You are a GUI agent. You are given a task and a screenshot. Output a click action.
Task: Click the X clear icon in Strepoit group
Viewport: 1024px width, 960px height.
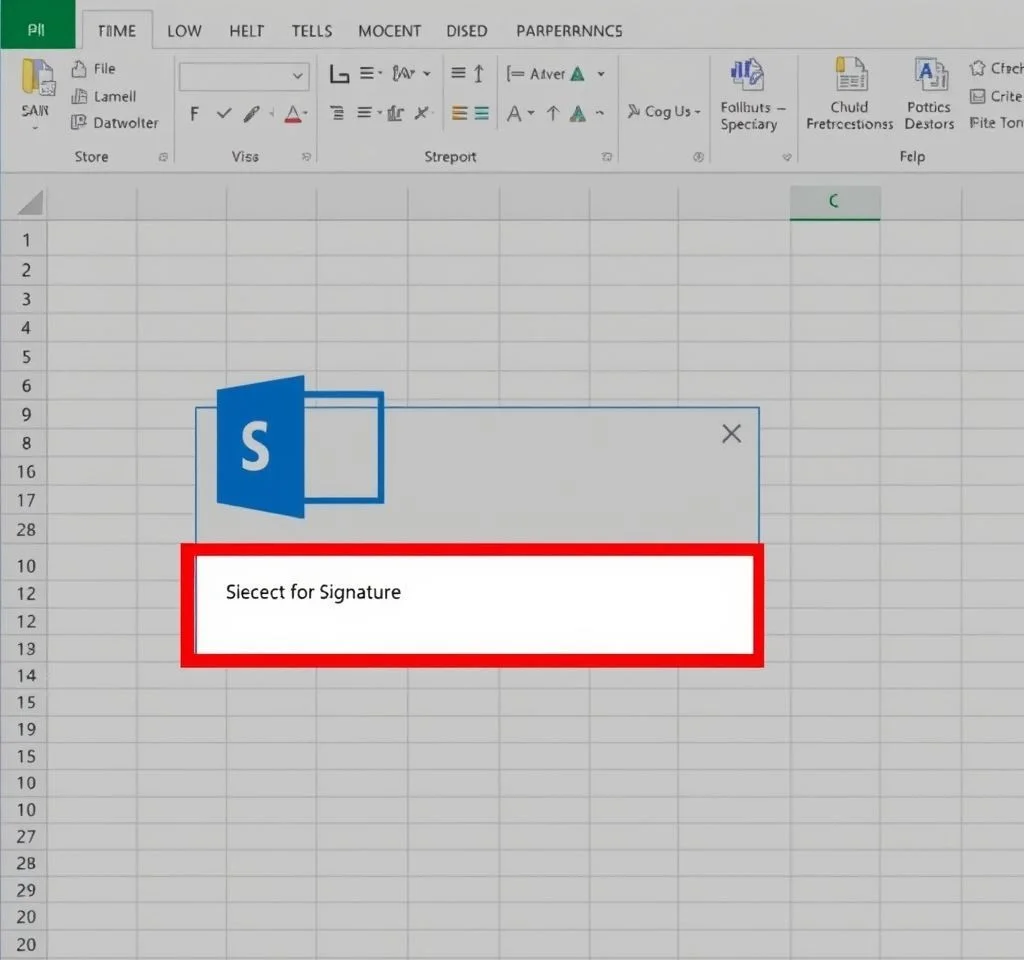coord(422,113)
